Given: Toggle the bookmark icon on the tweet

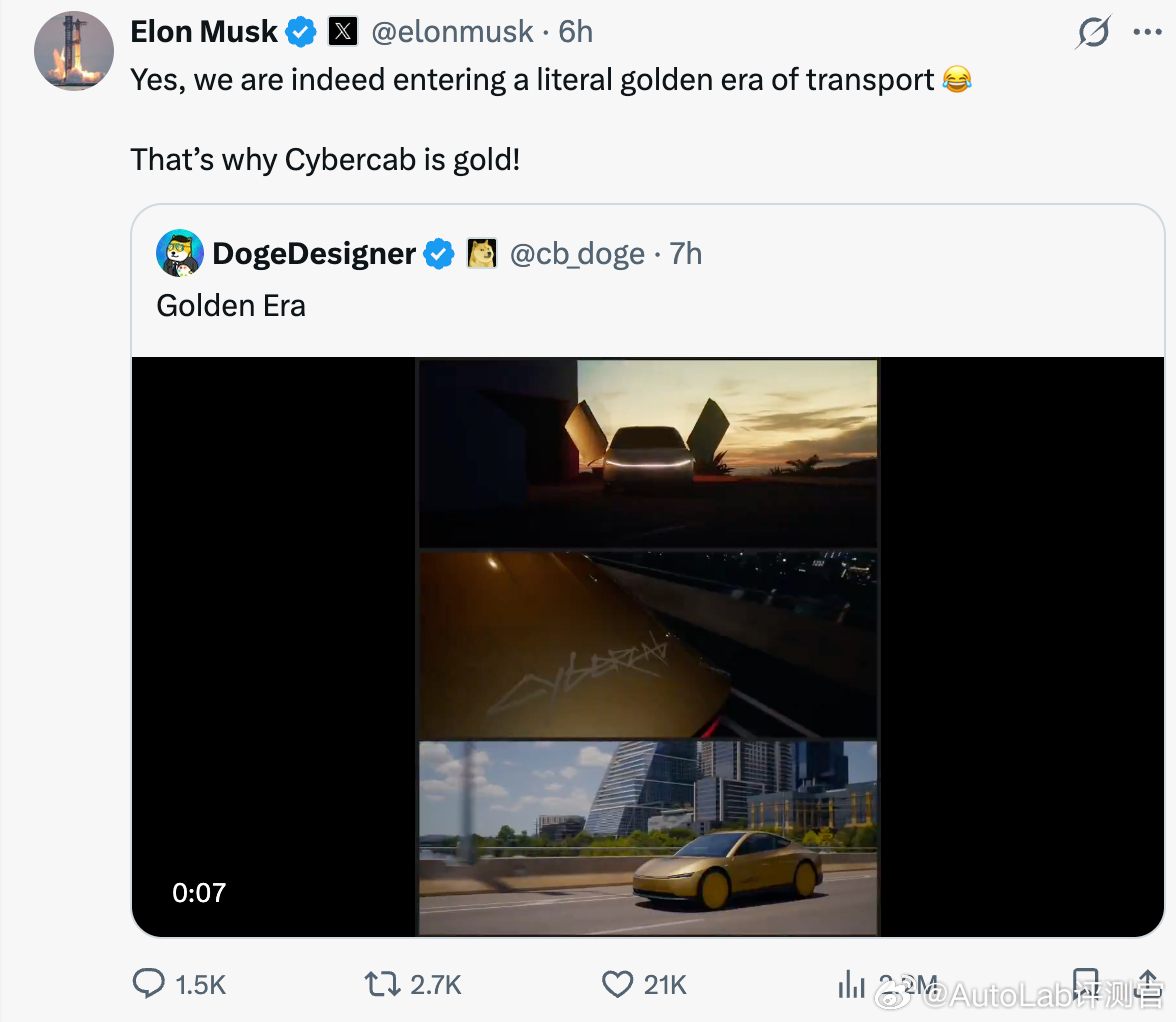Looking at the screenshot, I should tap(1085, 983).
